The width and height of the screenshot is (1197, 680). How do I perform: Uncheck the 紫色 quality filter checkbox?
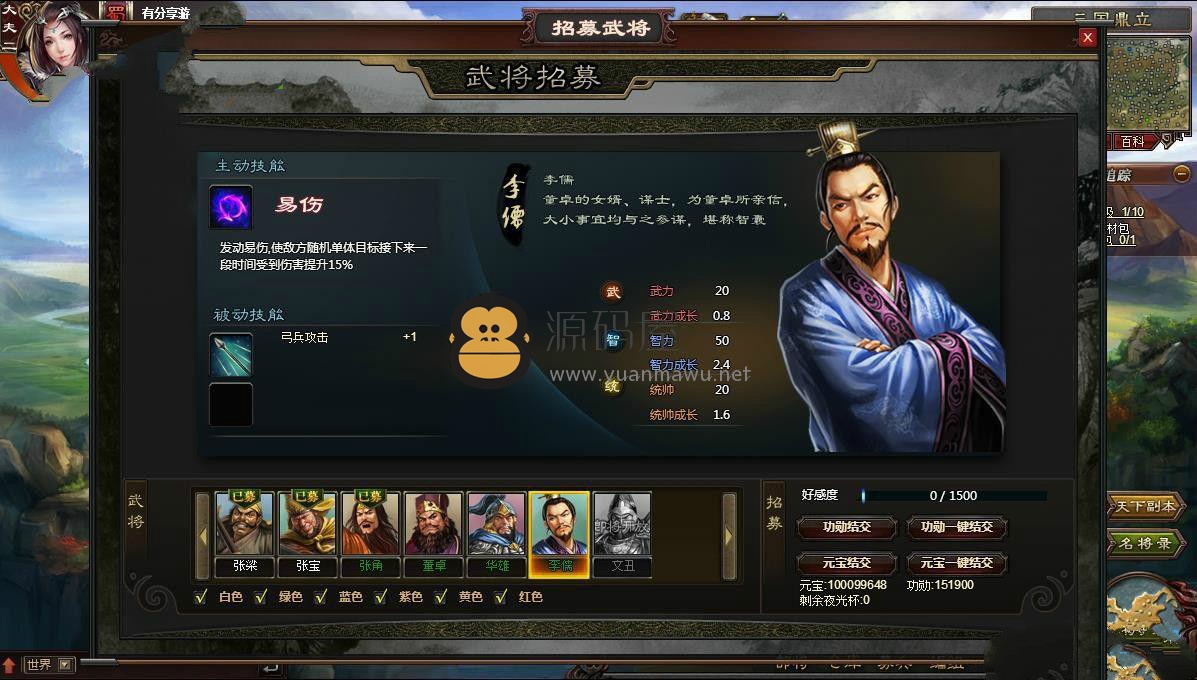tap(381, 596)
